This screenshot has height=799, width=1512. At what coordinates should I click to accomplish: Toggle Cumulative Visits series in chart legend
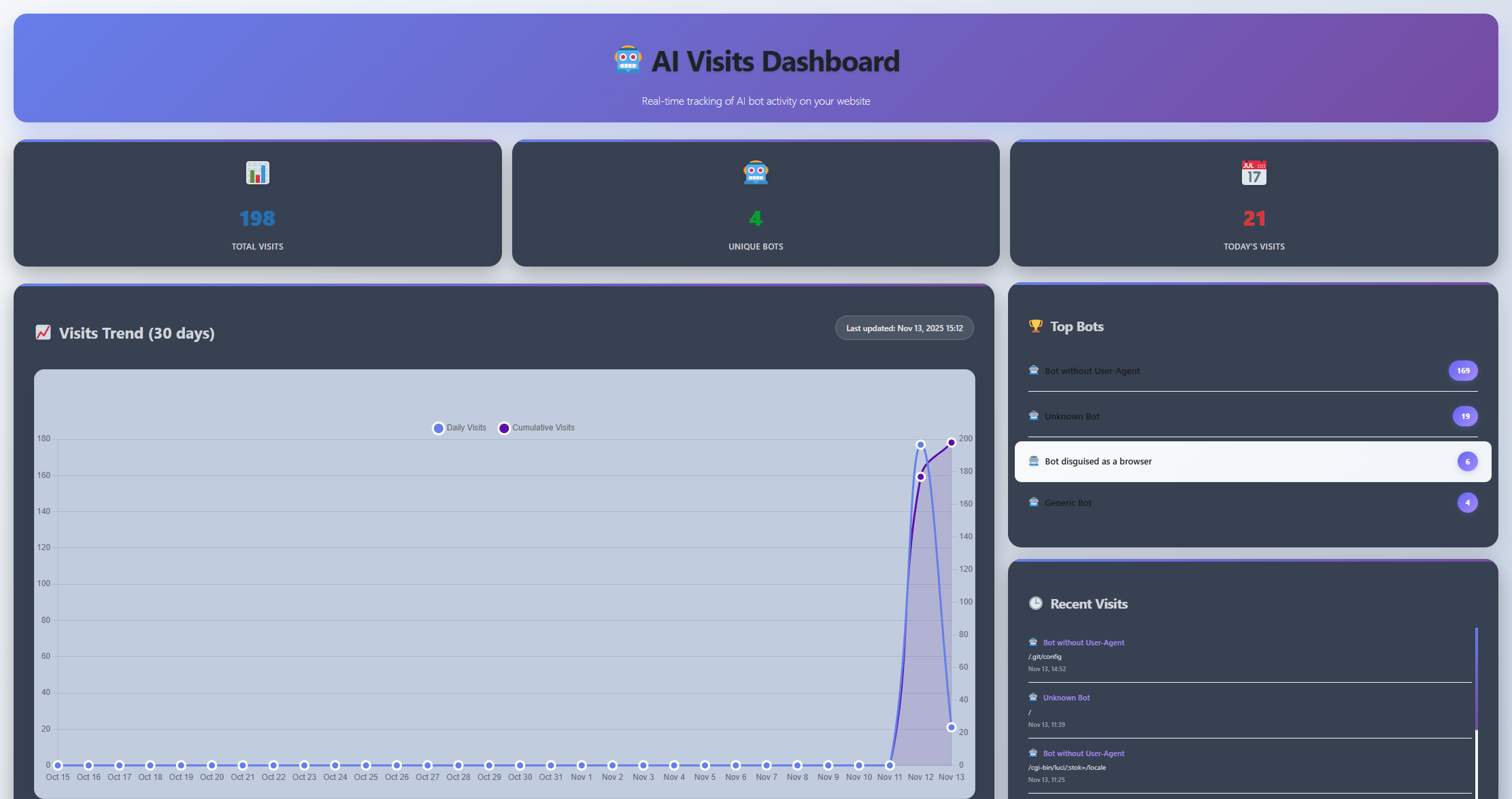(x=537, y=428)
